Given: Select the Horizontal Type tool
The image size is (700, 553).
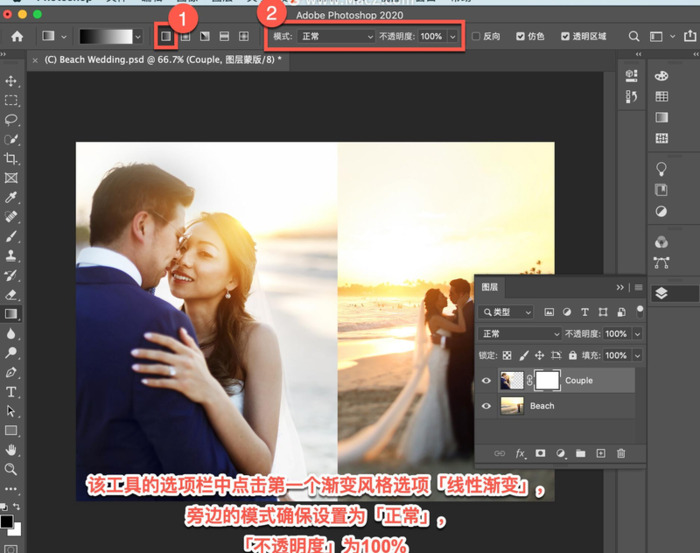Looking at the screenshot, I should pyautogui.click(x=11, y=392).
